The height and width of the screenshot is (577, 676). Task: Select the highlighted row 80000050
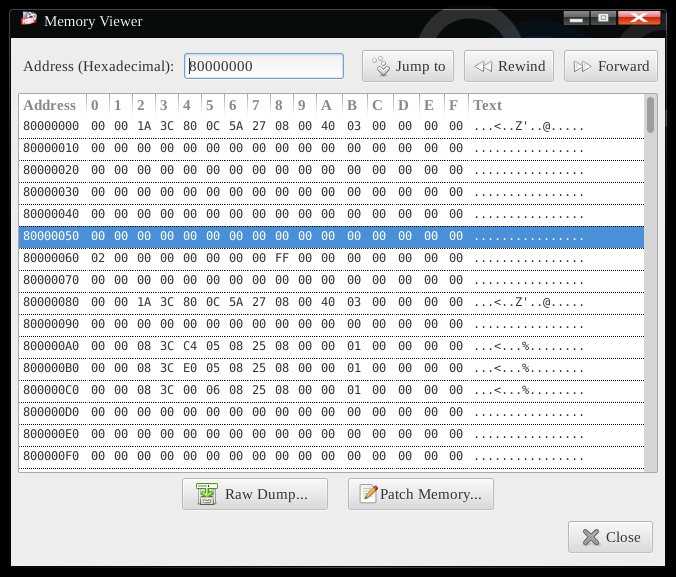pyautogui.click(x=330, y=236)
